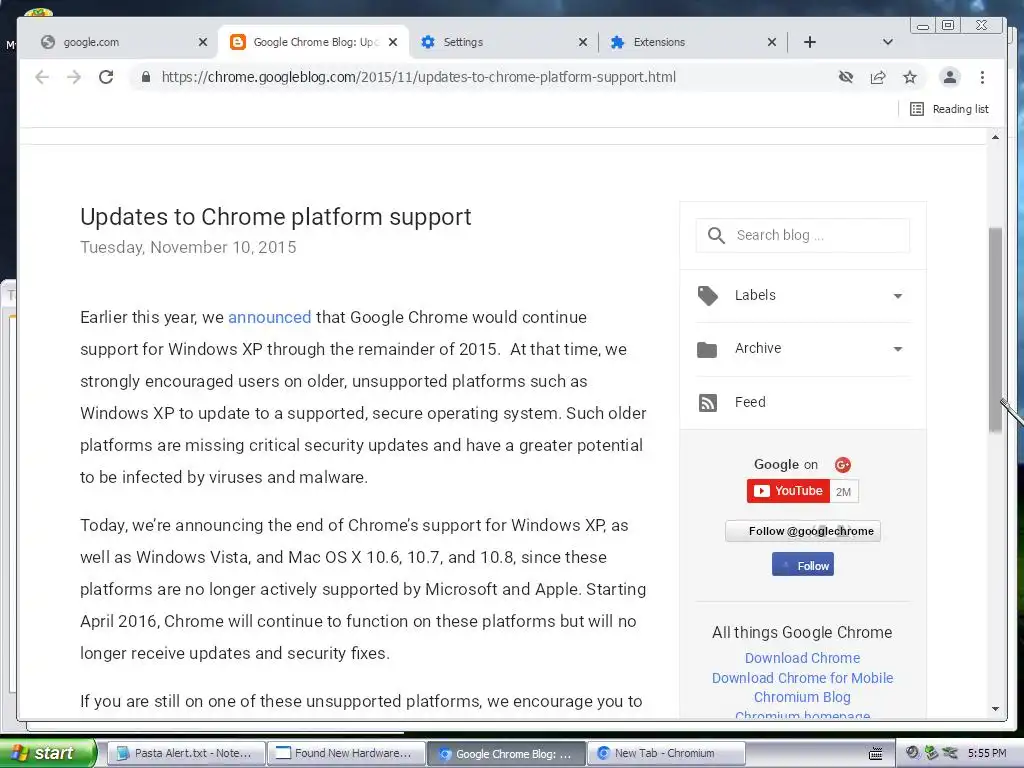1024x768 pixels.
Task: Open the crossed-eye tracking protection icon
Action: click(846, 77)
